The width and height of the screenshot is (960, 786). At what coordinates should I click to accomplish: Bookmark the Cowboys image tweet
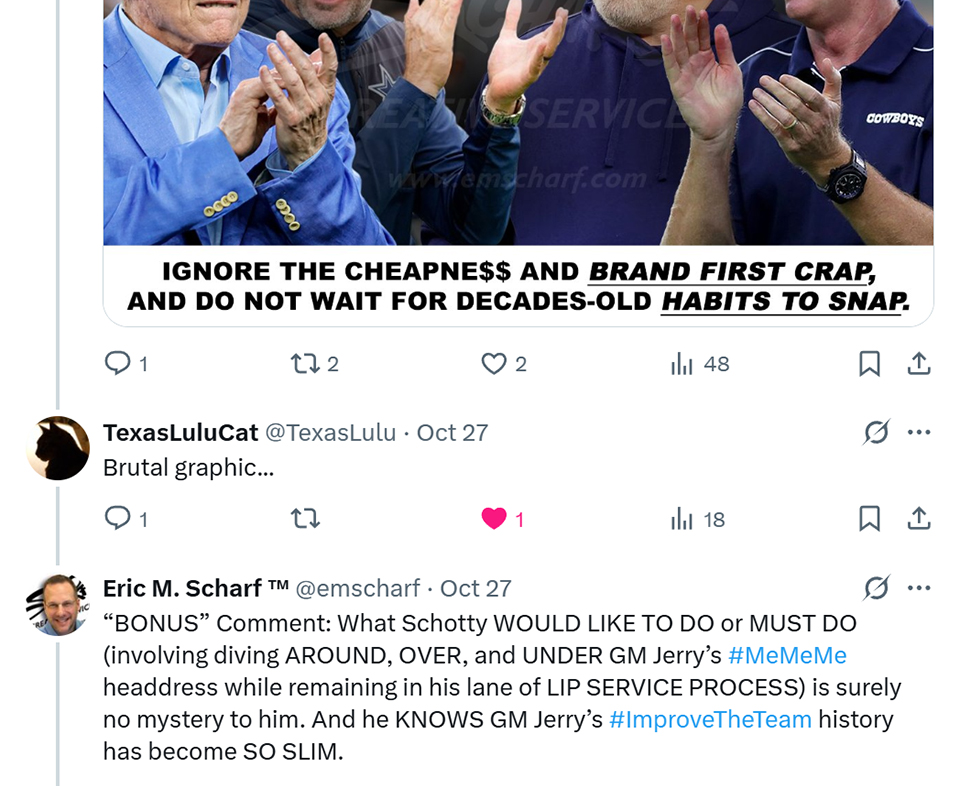[869, 364]
